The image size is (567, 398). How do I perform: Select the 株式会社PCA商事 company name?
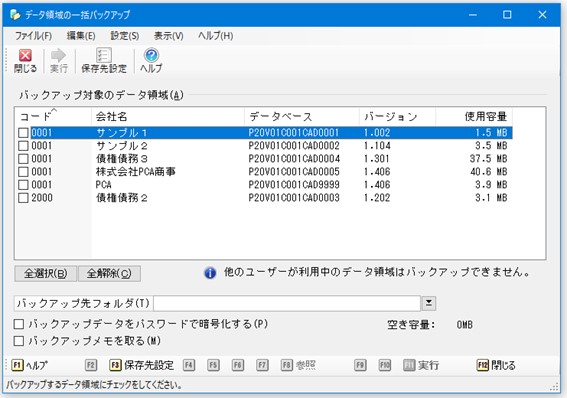click(x=136, y=172)
